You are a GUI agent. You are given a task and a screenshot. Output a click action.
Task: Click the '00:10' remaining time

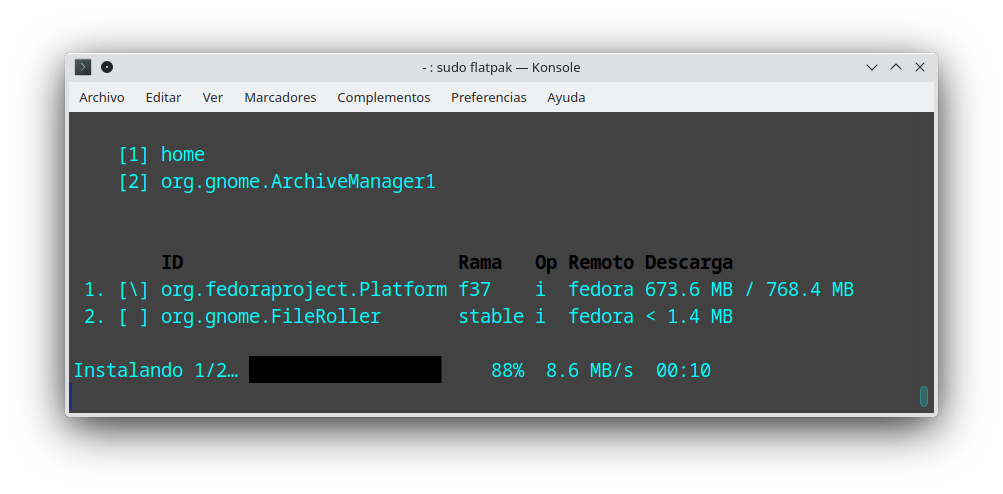point(683,370)
